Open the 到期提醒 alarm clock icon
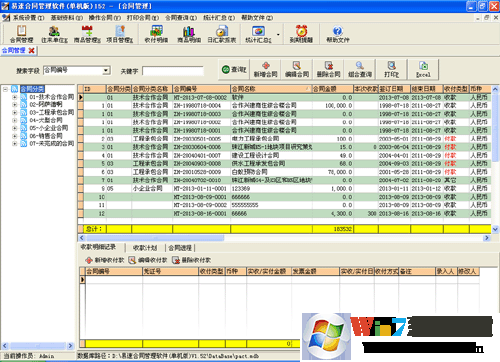 click(301, 34)
